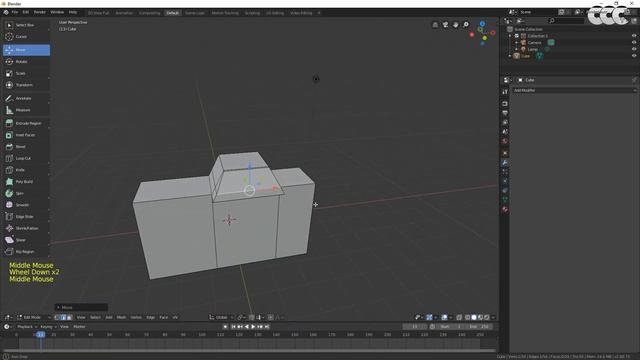640x360 pixels.
Task: Select the Shrink/Fatten tool
Action: 26,229
